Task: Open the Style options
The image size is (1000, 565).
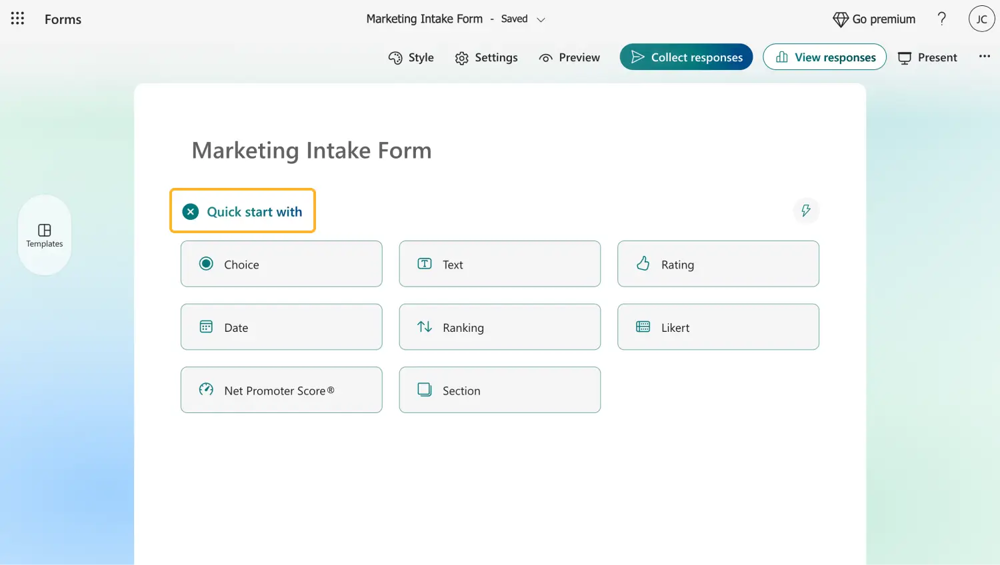Action: pyautogui.click(x=411, y=58)
